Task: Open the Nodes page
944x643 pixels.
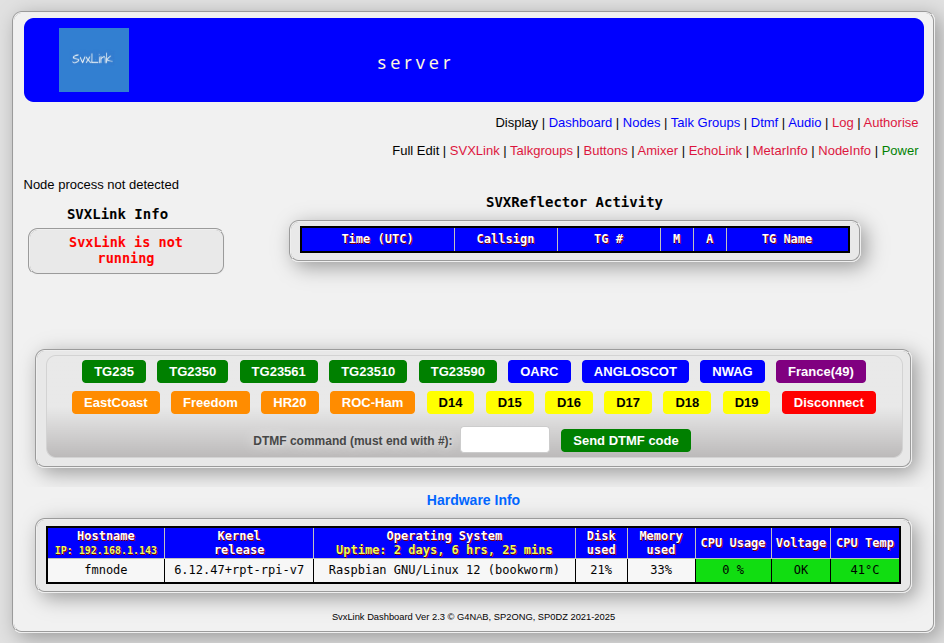Action: [641, 122]
